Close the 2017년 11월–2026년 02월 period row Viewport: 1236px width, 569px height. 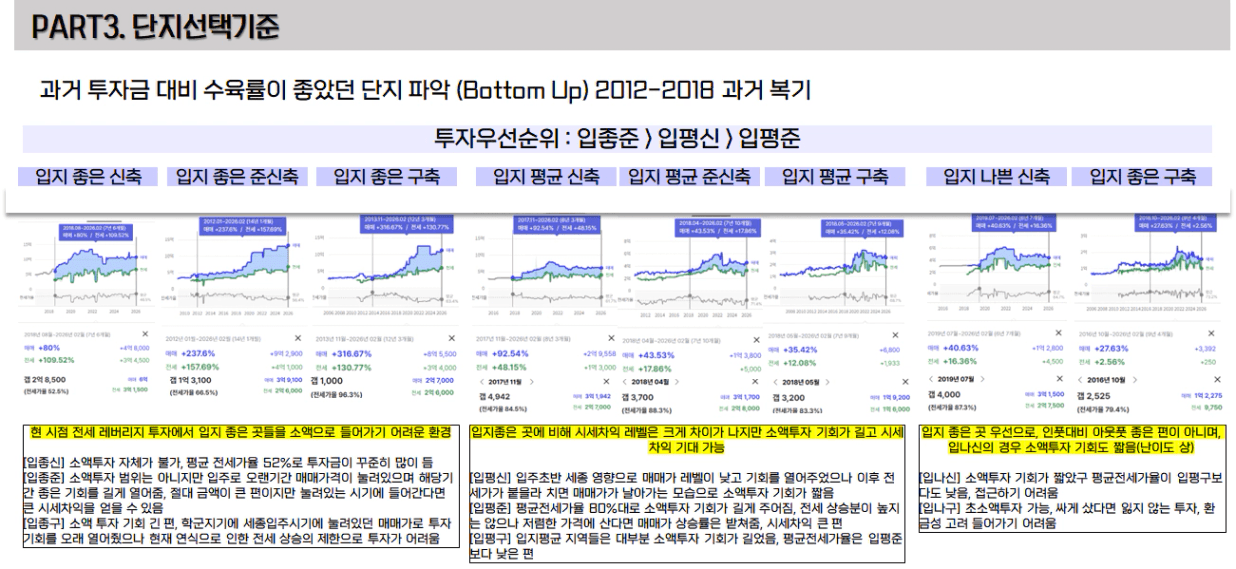click(x=611, y=338)
